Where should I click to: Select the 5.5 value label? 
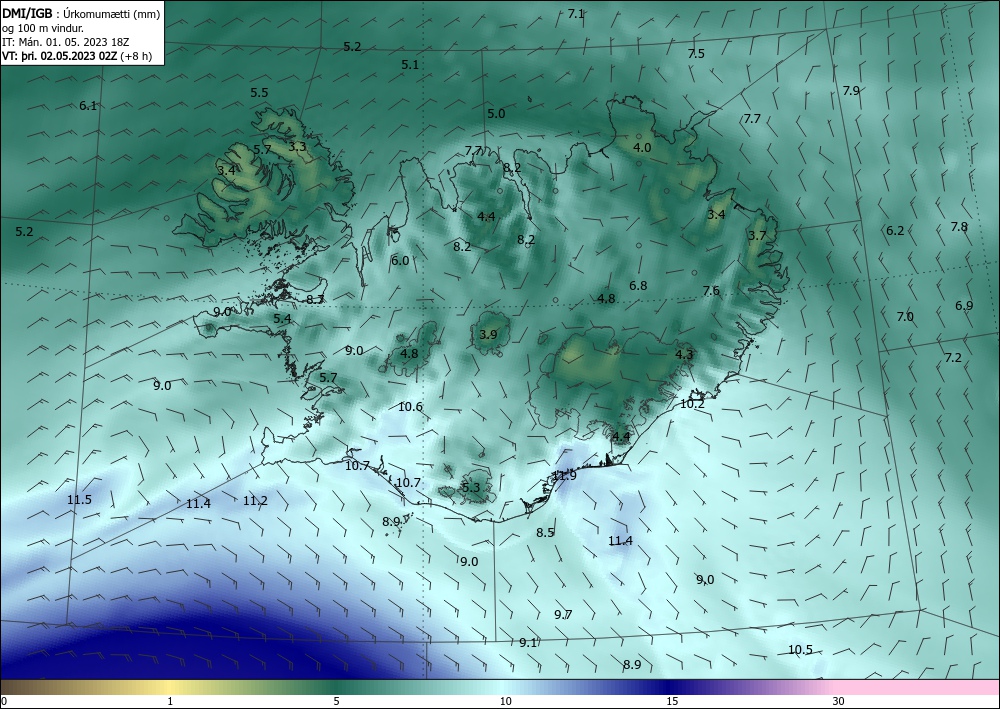pos(259,92)
